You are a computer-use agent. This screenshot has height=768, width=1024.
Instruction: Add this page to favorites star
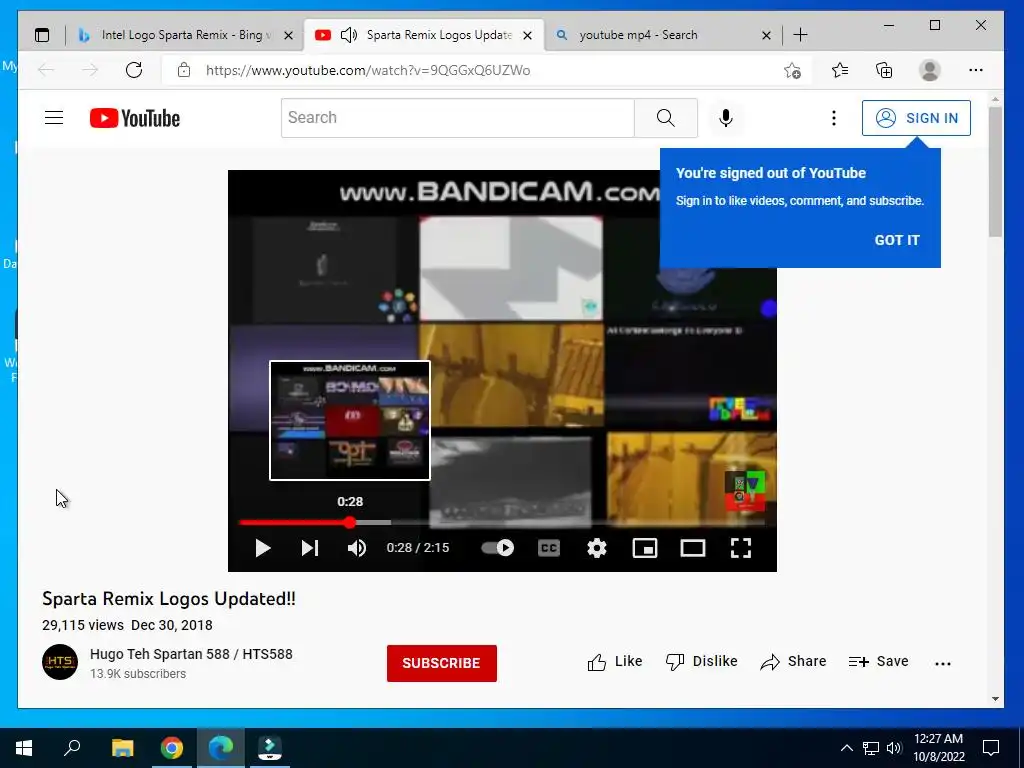tap(792, 70)
